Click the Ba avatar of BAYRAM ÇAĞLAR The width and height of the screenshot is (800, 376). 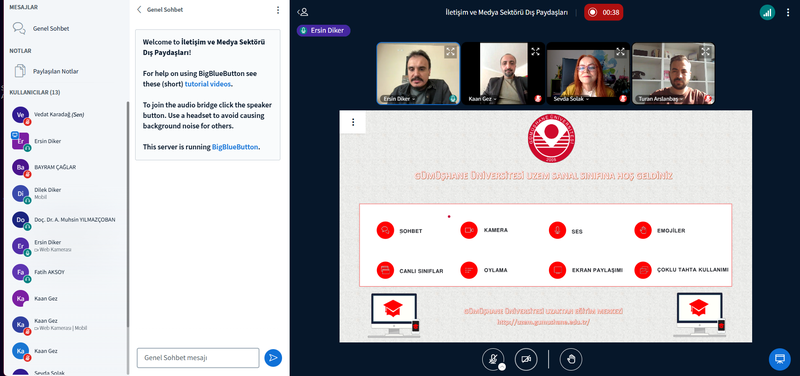[20, 167]
